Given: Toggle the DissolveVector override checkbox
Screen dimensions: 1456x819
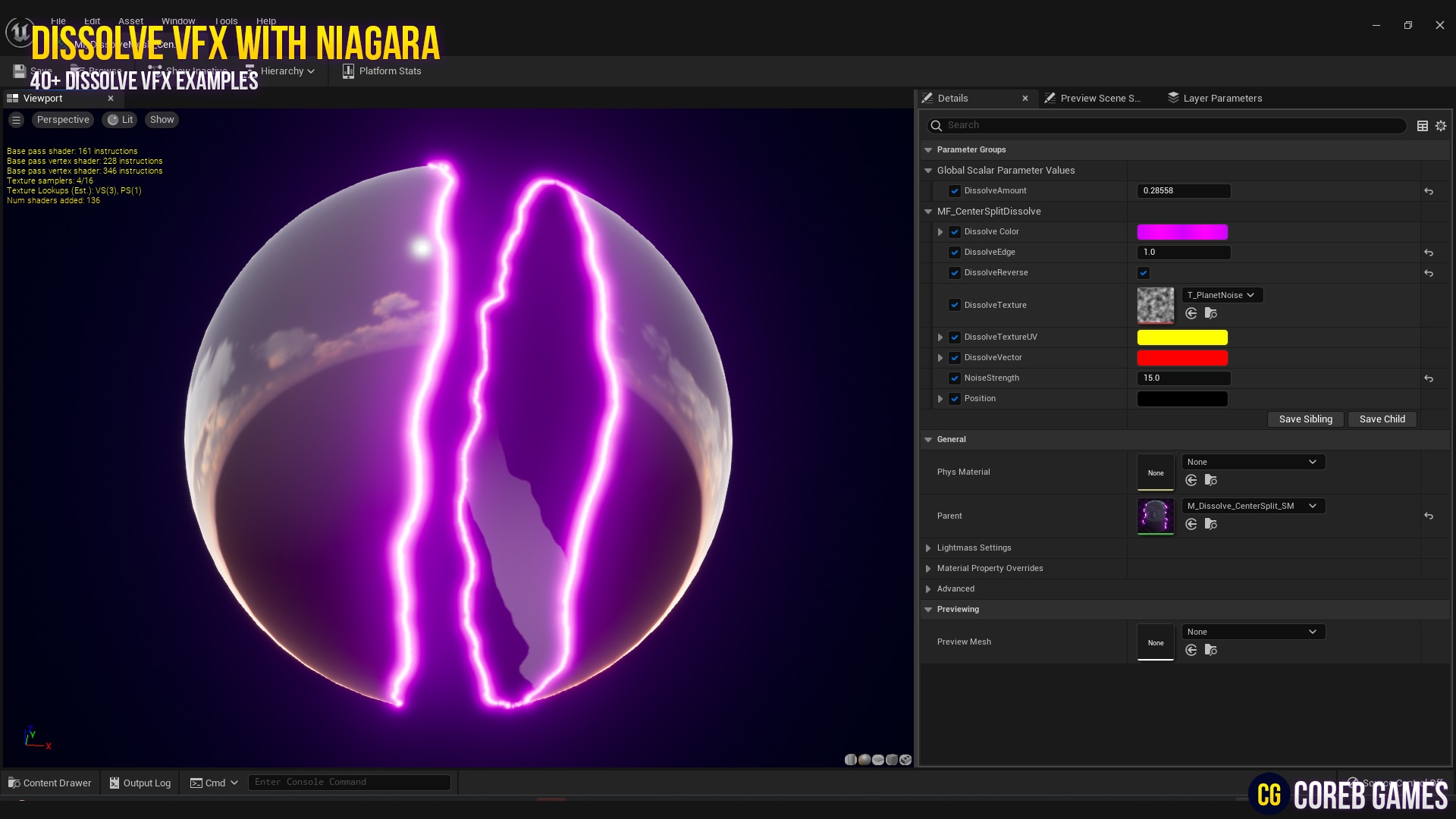Looking at the screenshot, I should pos(955,358).
